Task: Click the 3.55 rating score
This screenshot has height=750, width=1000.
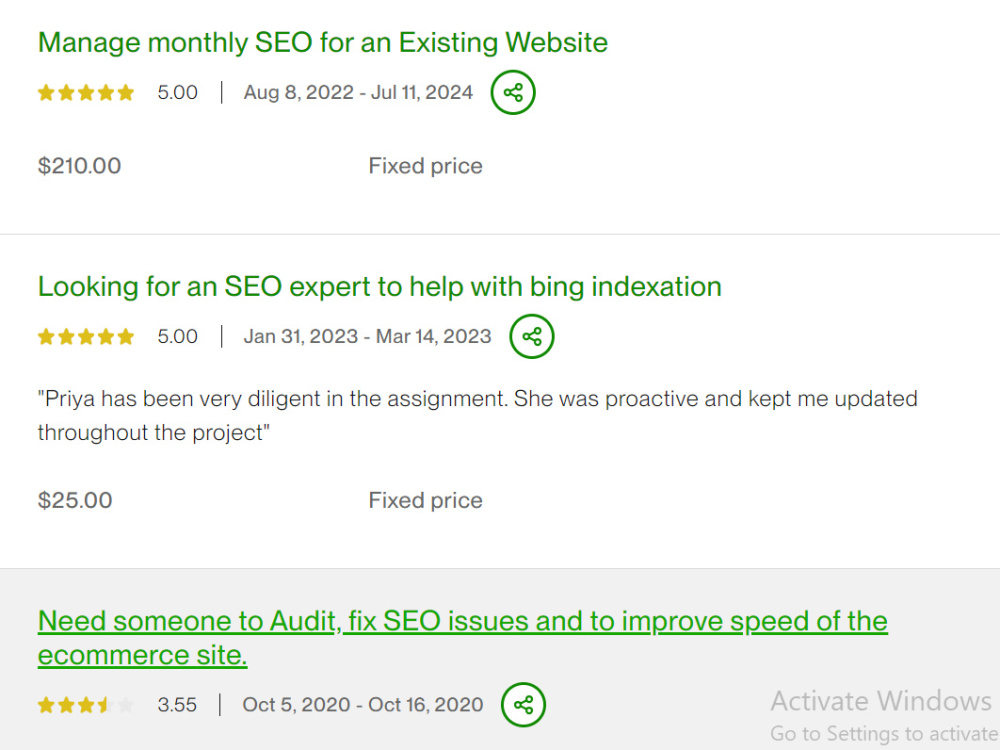Action: (177, 705)
